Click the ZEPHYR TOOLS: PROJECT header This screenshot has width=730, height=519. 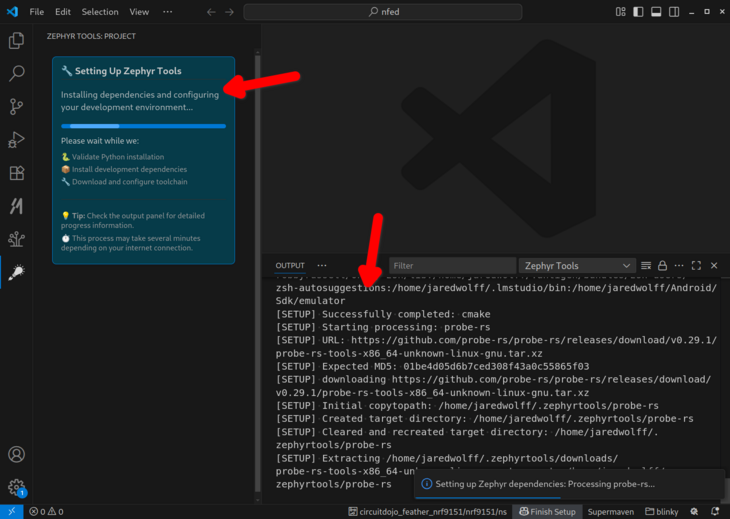(x=91, y=36)
